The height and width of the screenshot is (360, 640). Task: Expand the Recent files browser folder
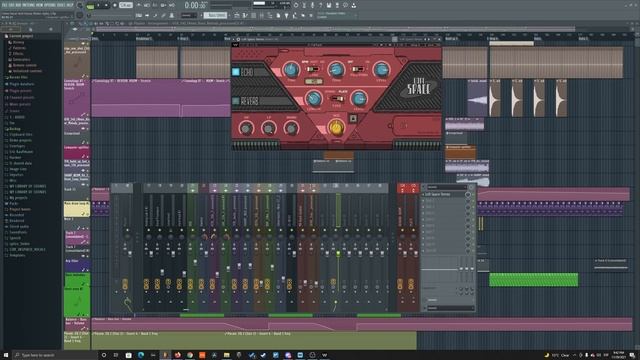coord(18,77)
